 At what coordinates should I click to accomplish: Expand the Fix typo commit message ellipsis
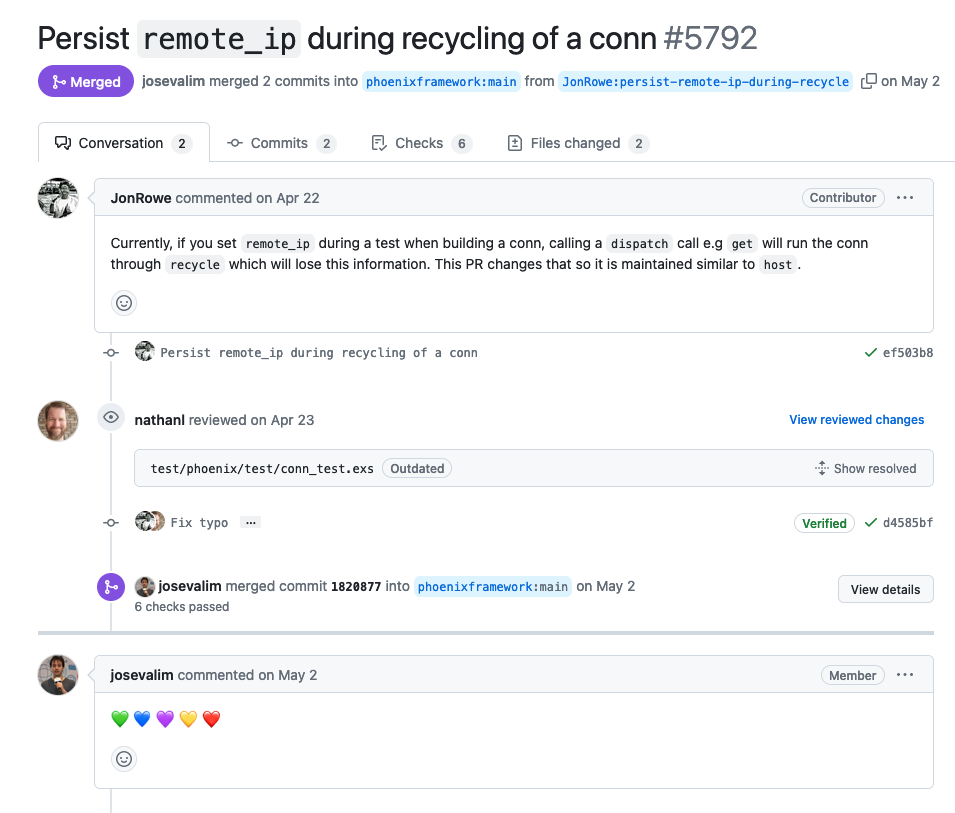250,522
